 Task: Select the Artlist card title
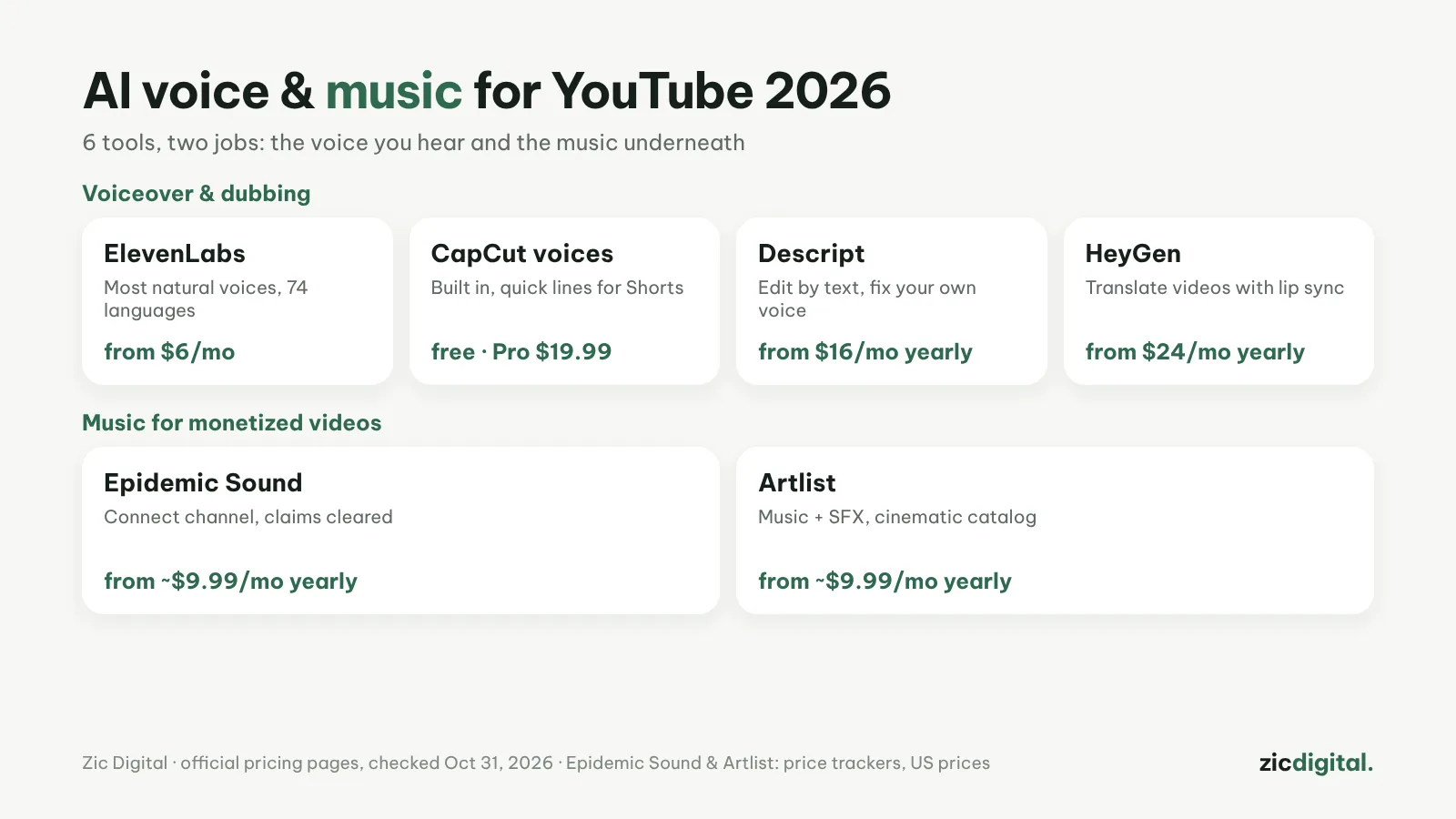(x=797, y=482)
